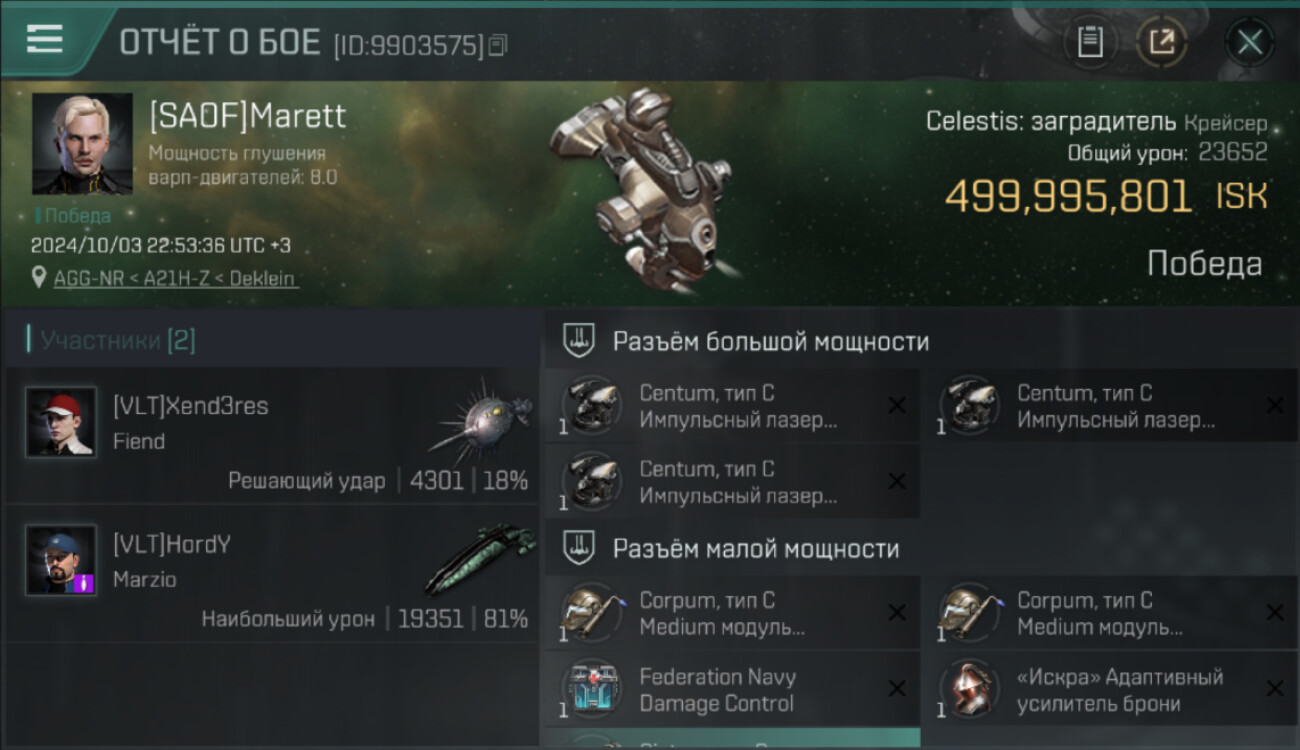
Task: Open «Искра» adaptive armor hardener module
Action: point(1110,689)
